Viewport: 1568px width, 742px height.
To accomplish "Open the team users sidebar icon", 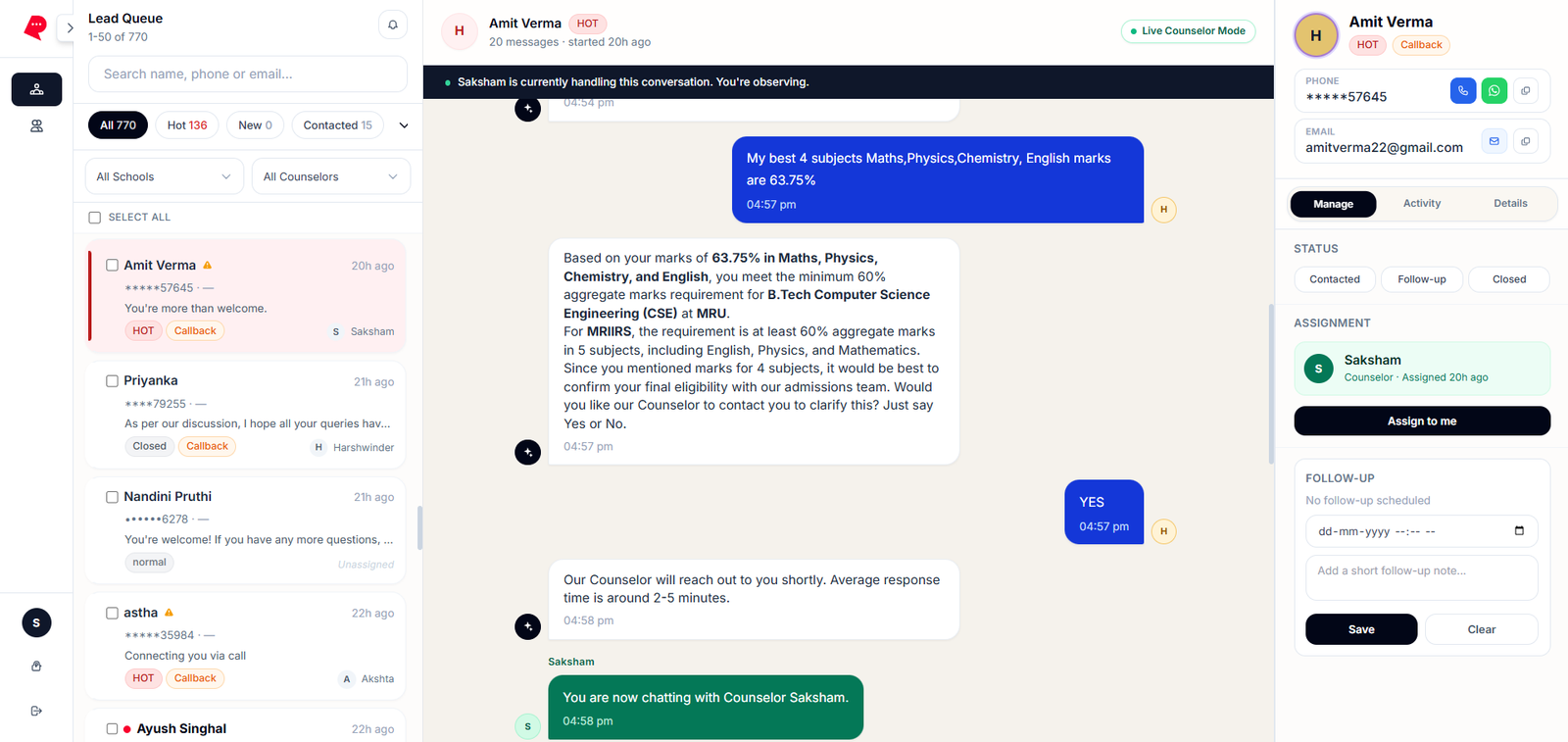I will 36,126.
